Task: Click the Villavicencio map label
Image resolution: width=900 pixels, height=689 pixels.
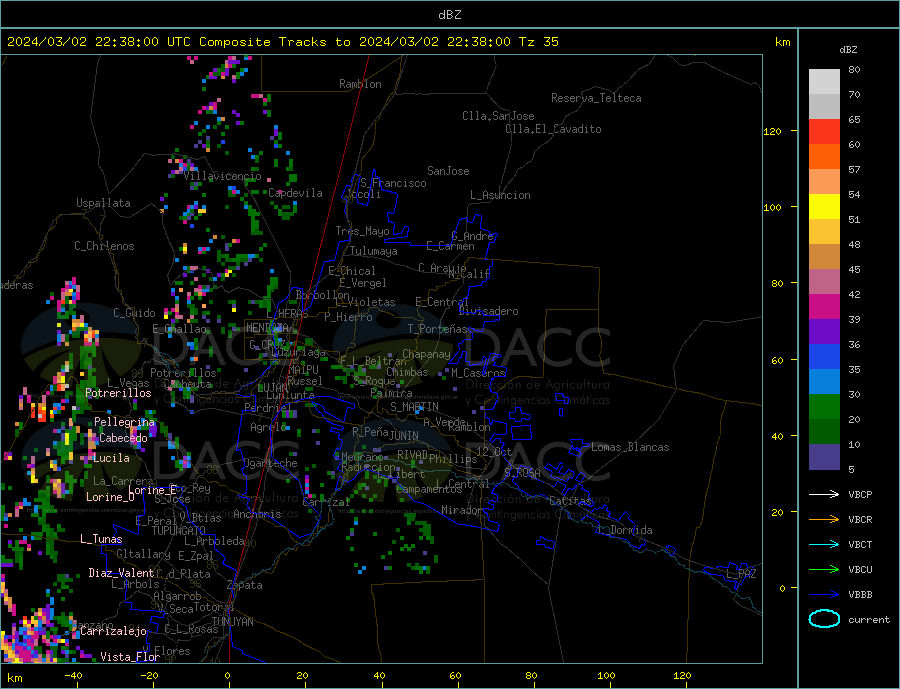Action: coord(223,176)
